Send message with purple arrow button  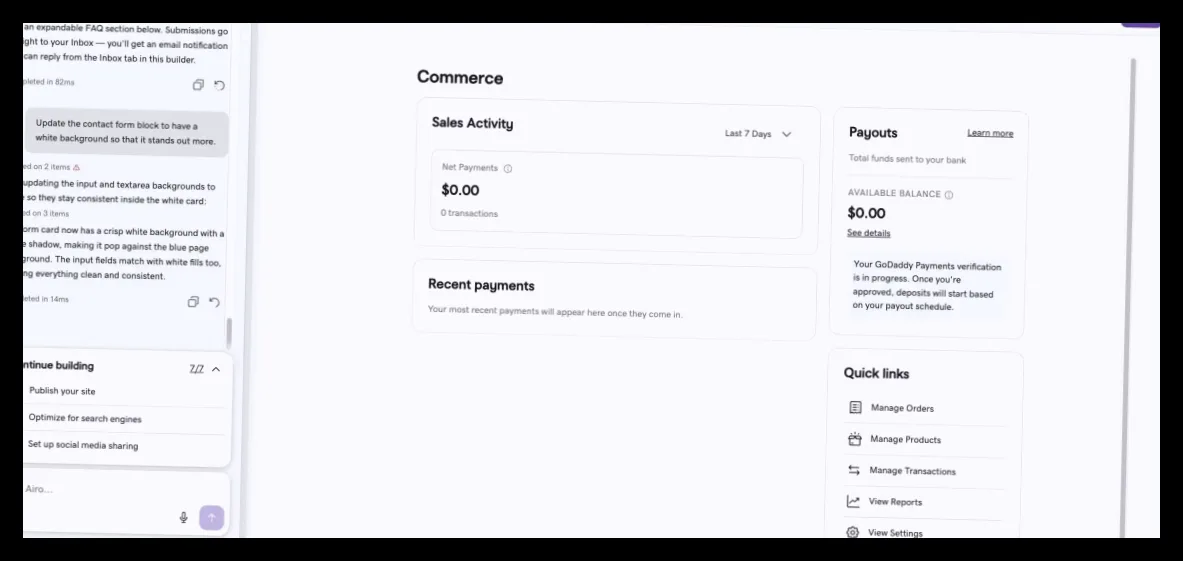click(211, 517)
